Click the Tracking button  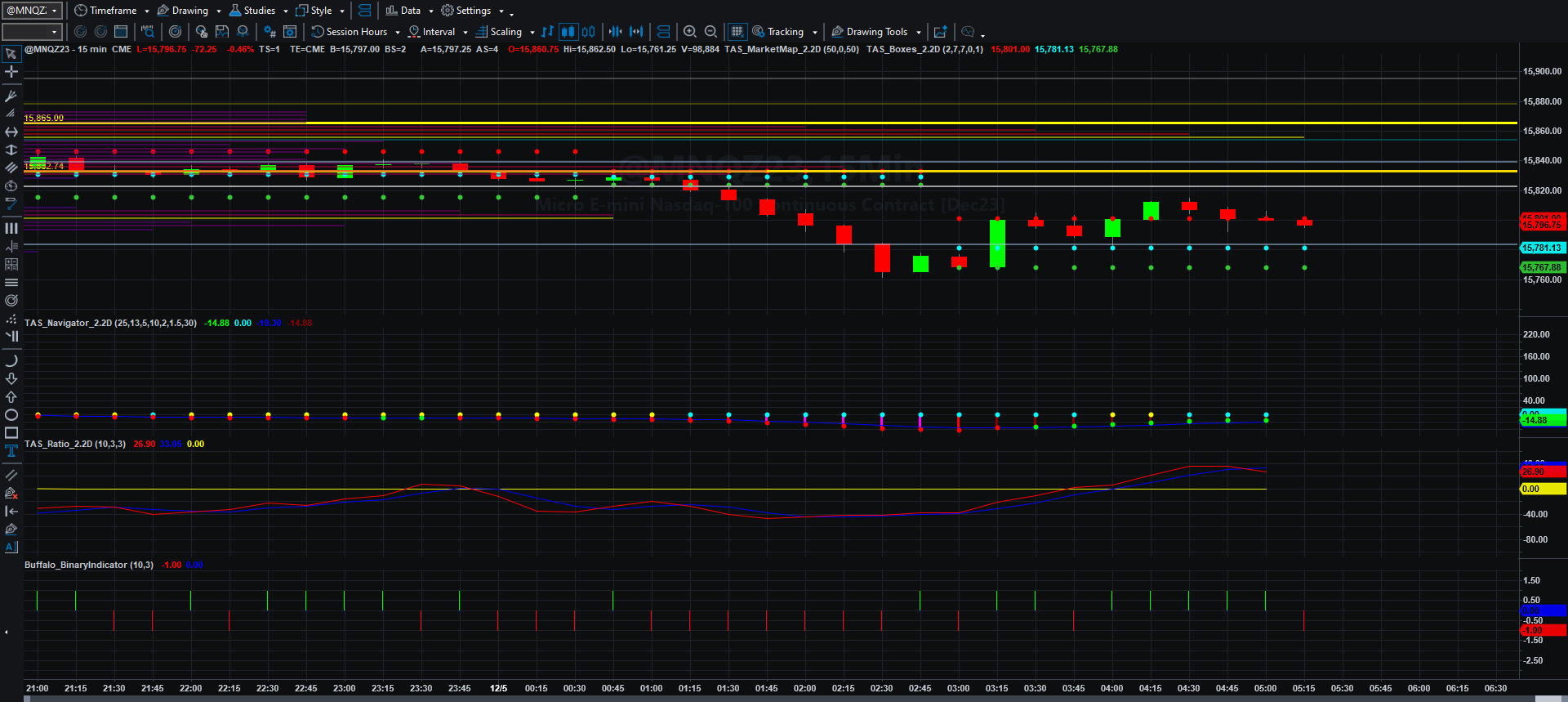pos(785,32)
